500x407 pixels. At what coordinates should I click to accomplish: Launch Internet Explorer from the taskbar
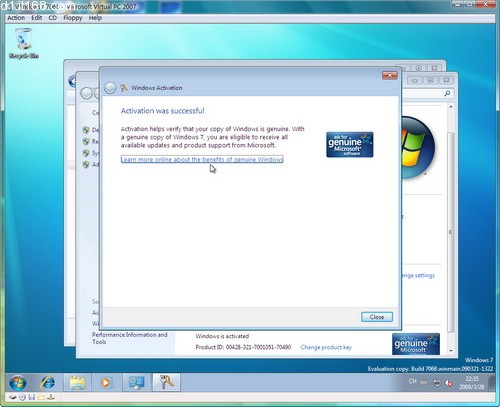click(48, 382)
